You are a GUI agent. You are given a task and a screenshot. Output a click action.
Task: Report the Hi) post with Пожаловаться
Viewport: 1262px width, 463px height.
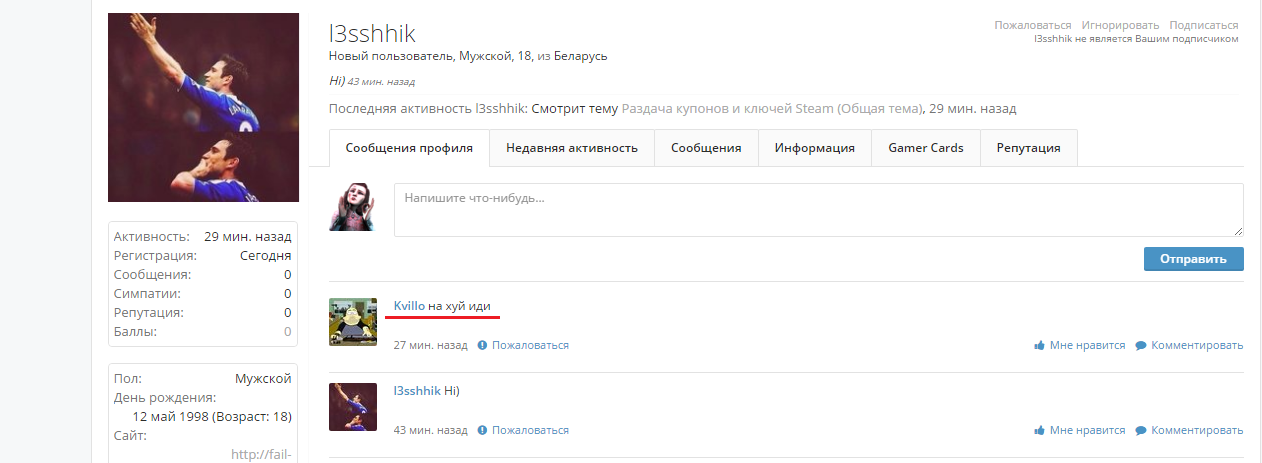[530, 430]
